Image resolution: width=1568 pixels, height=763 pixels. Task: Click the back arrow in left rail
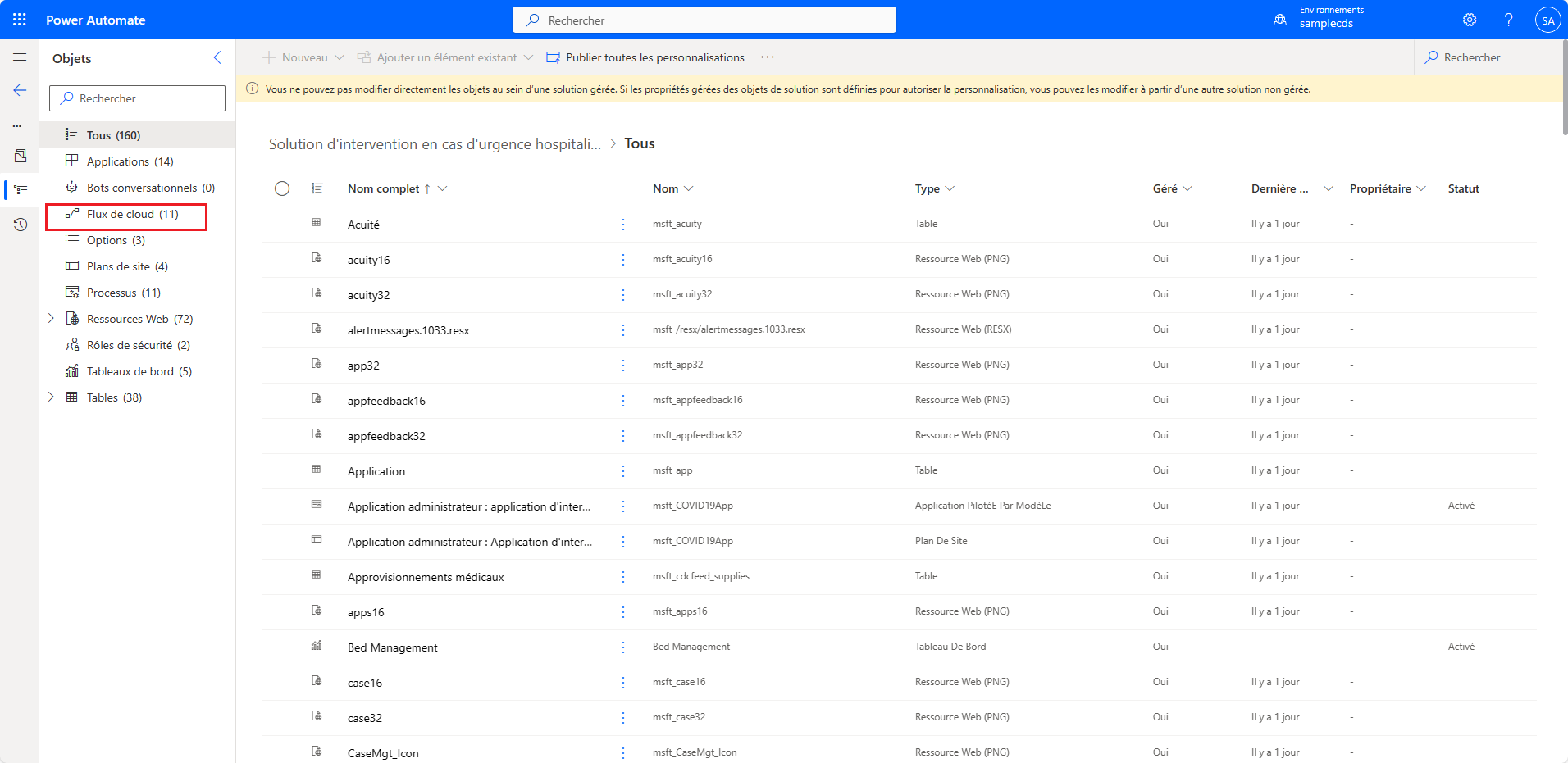click(x=20, y=90)
